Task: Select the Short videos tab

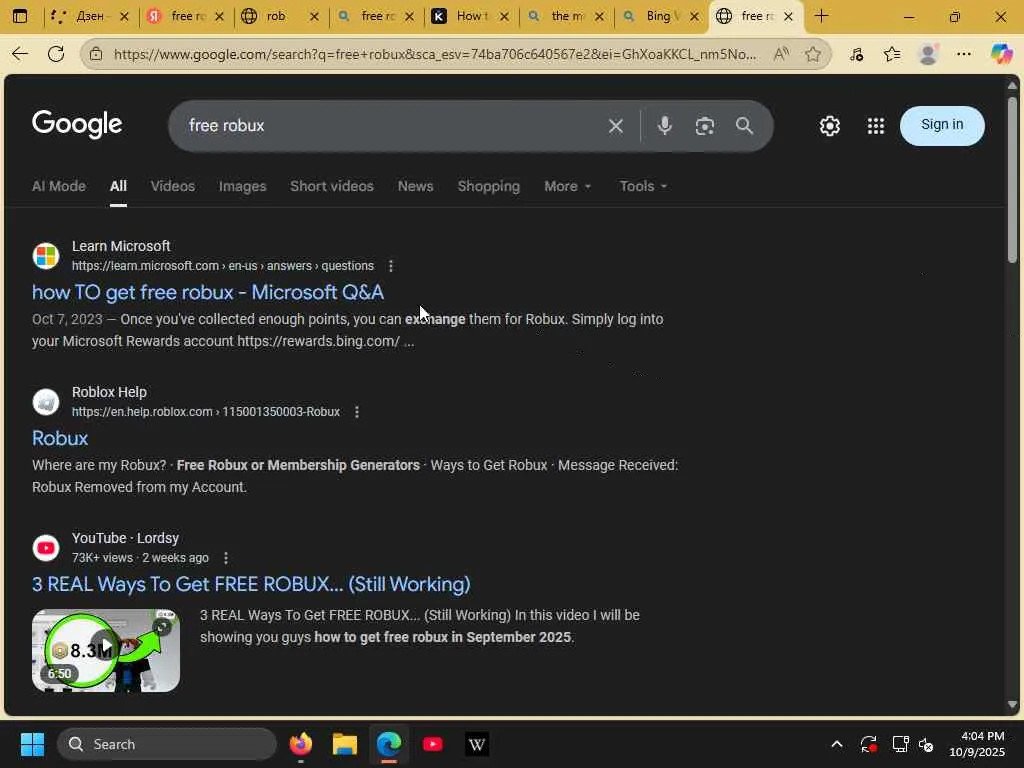Action: (332, 187)
